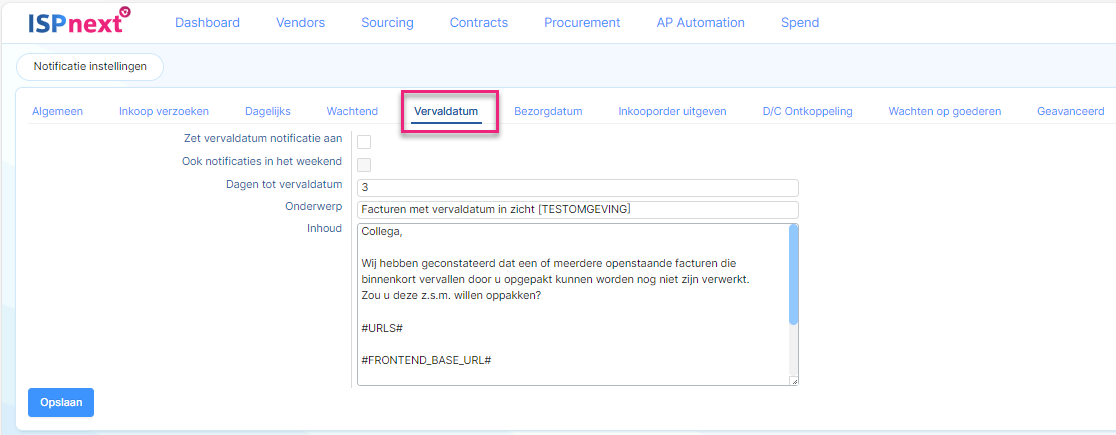Switch to Inkoop verzoeken tab
Screen dimensions: 1116x435
[x=164, y=111]
